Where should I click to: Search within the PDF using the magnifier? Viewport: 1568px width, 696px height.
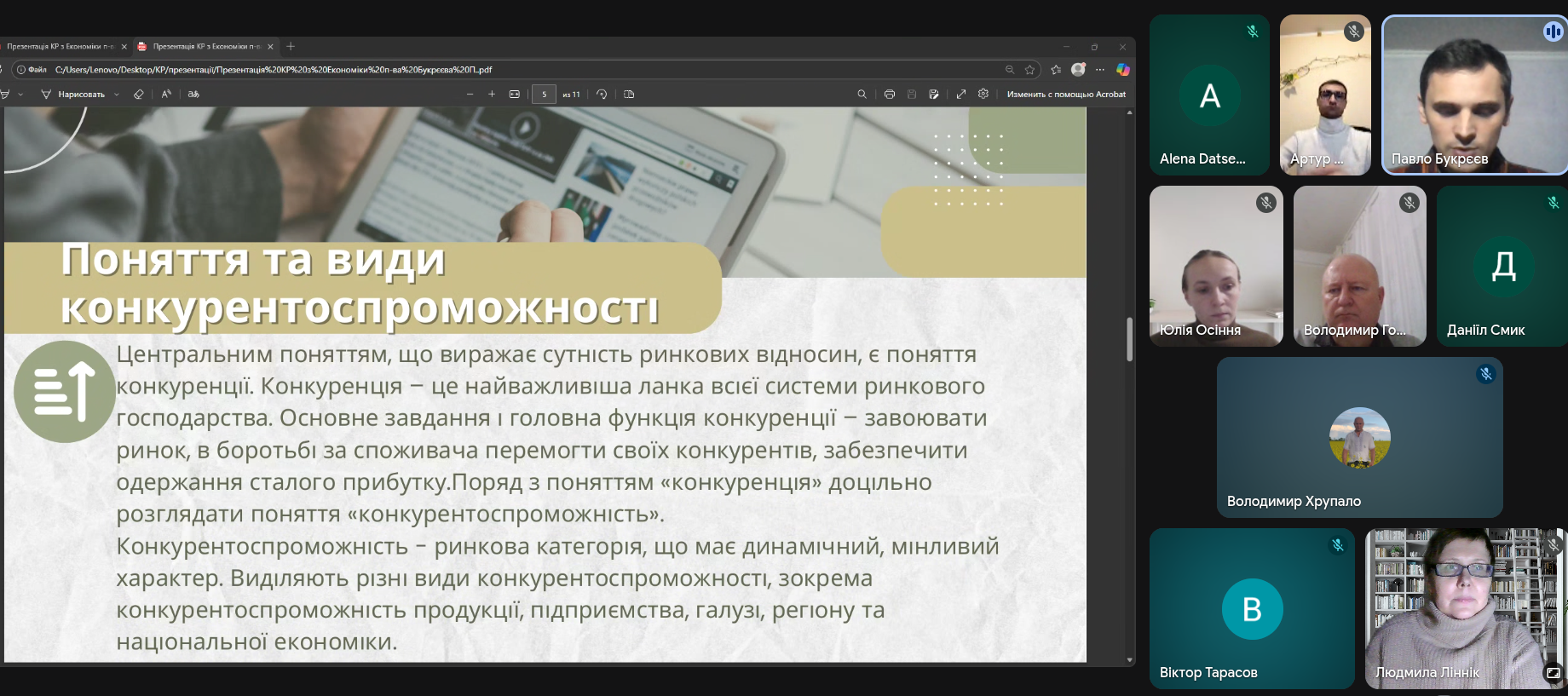[862, 95]
